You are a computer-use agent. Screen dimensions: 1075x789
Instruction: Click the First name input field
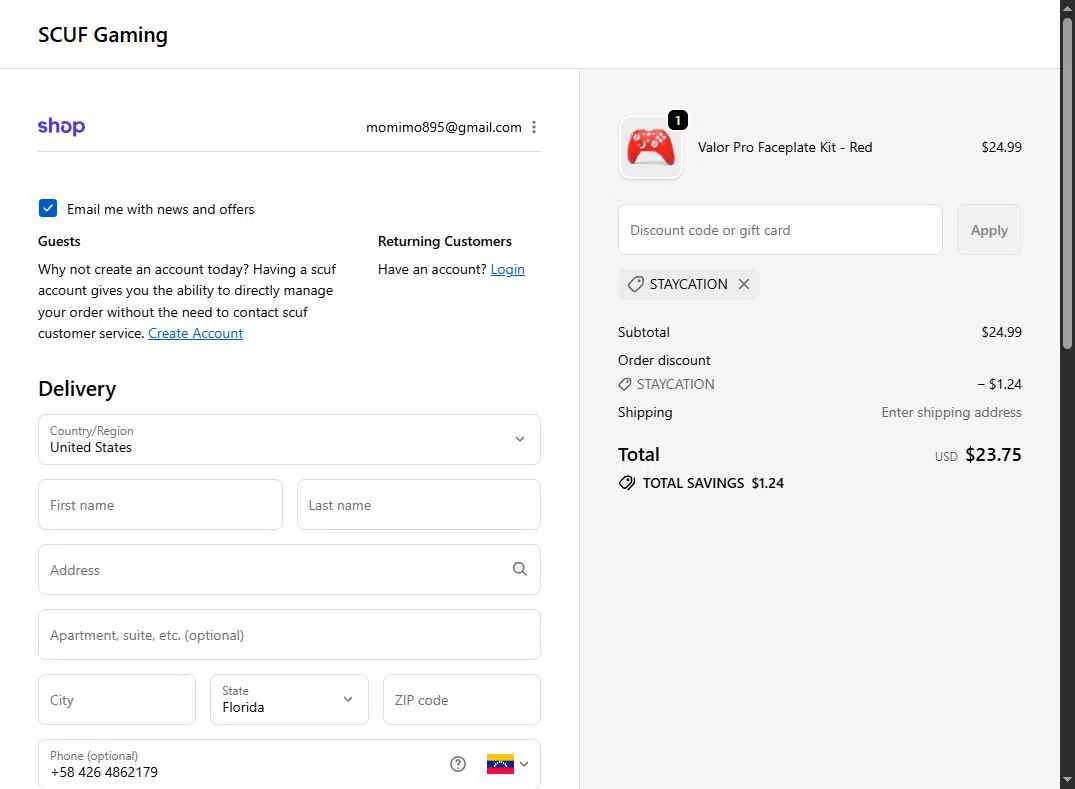160,504
